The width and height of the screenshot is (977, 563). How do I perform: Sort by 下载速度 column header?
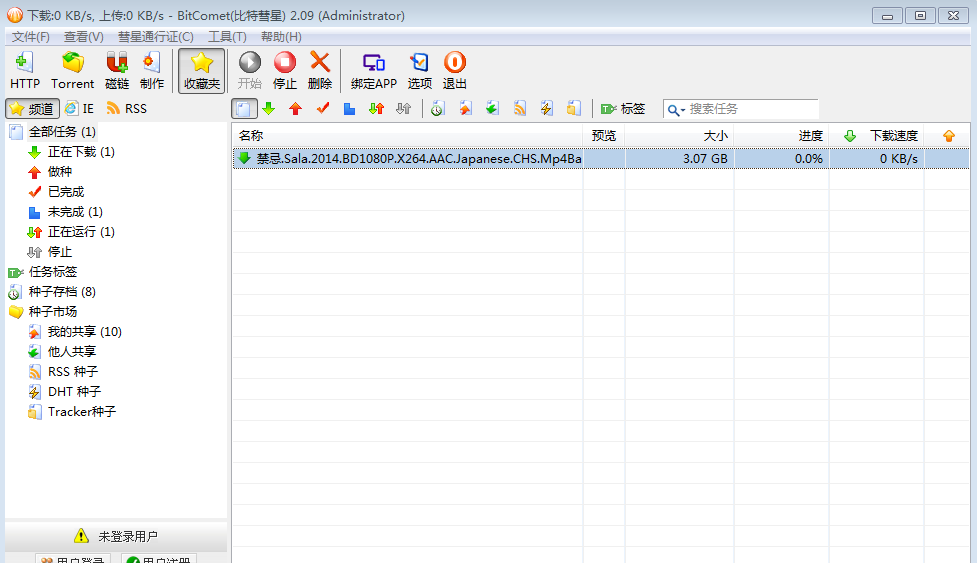[877, 136]
